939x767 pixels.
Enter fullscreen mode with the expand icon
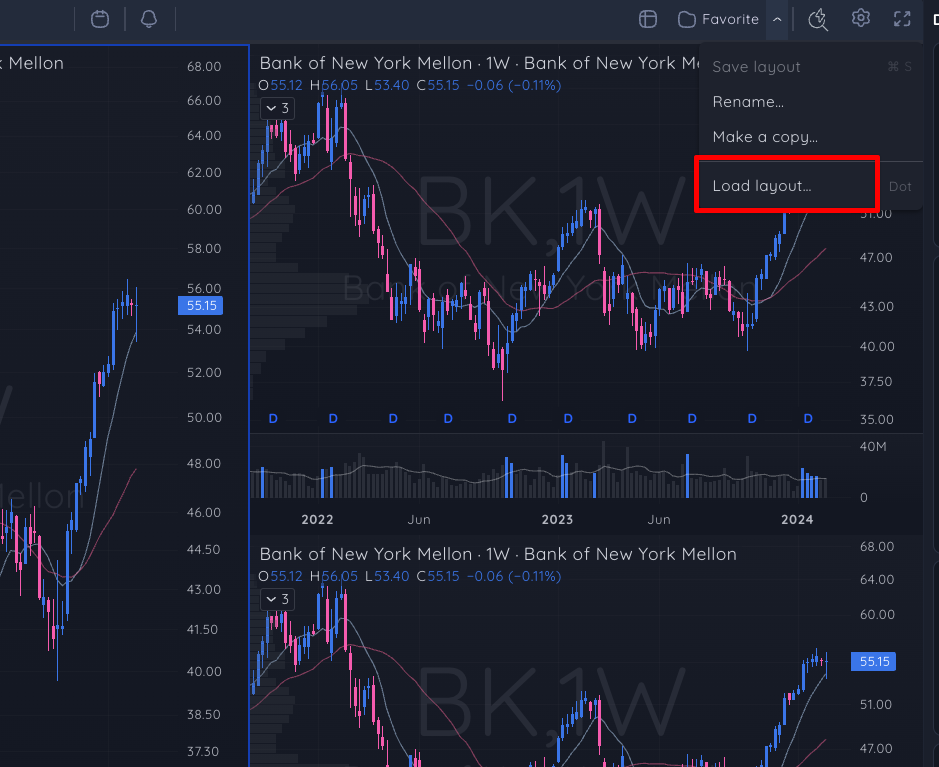point(902,19)
